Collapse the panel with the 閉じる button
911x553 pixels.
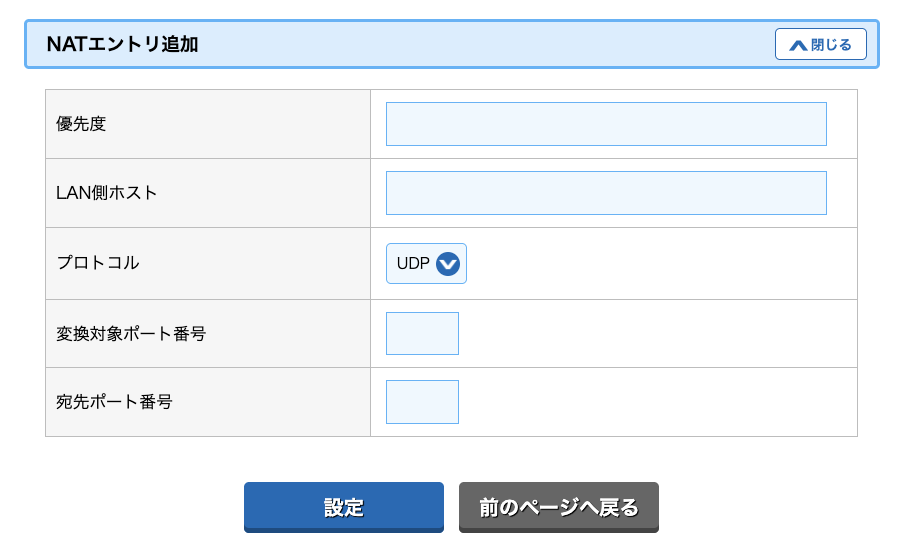(820, 44)
